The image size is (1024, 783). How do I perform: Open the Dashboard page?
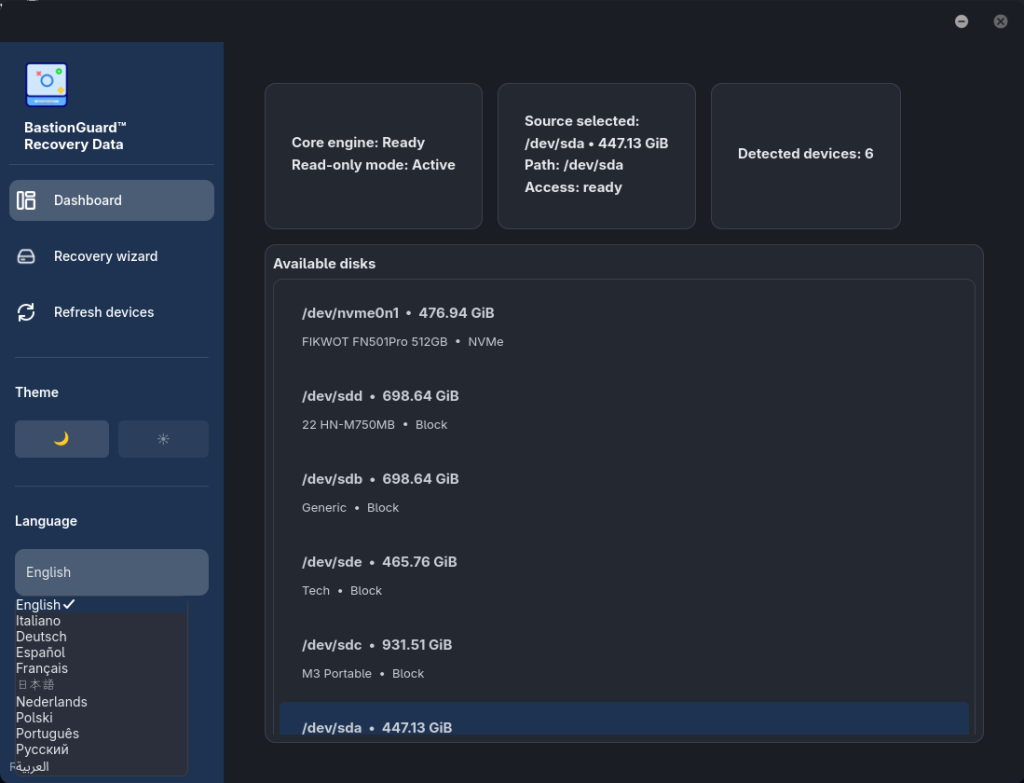[x=112, y=200]
